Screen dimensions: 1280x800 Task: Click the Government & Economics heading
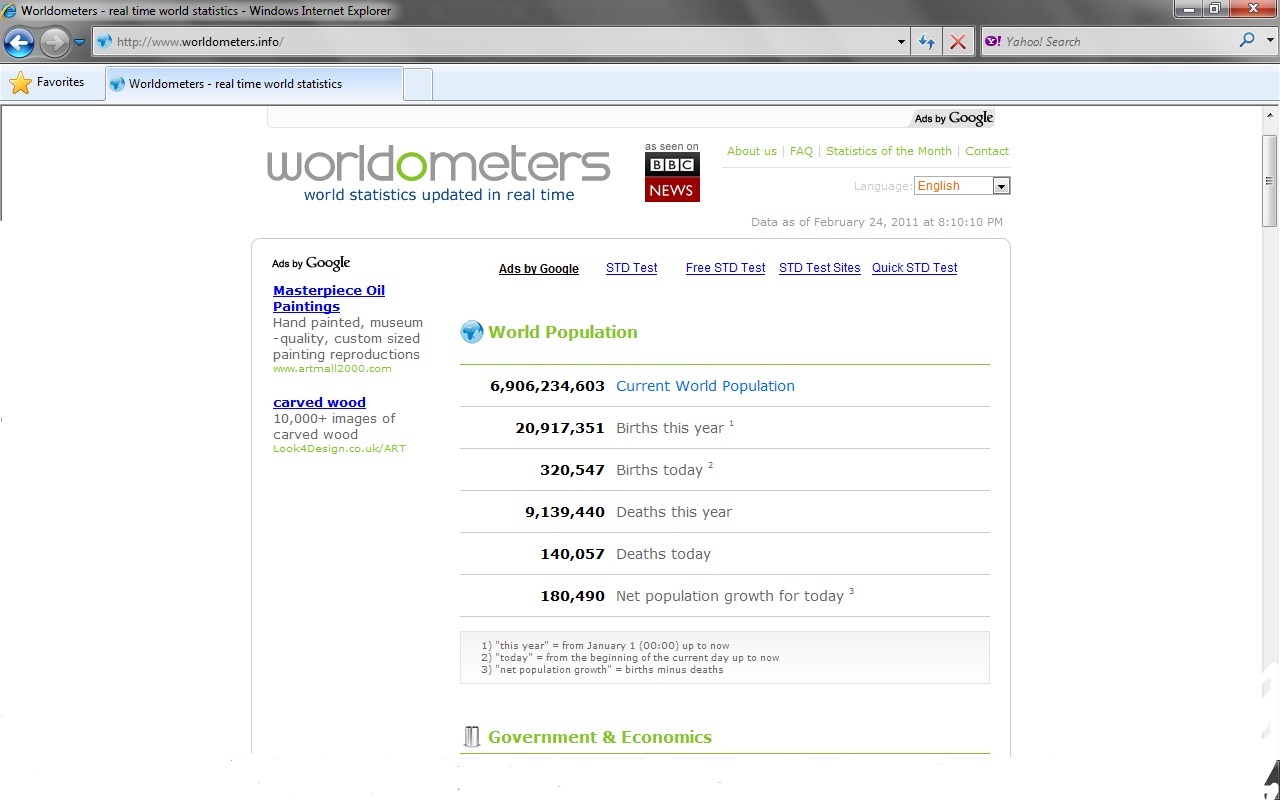click(x=600, y=737)
